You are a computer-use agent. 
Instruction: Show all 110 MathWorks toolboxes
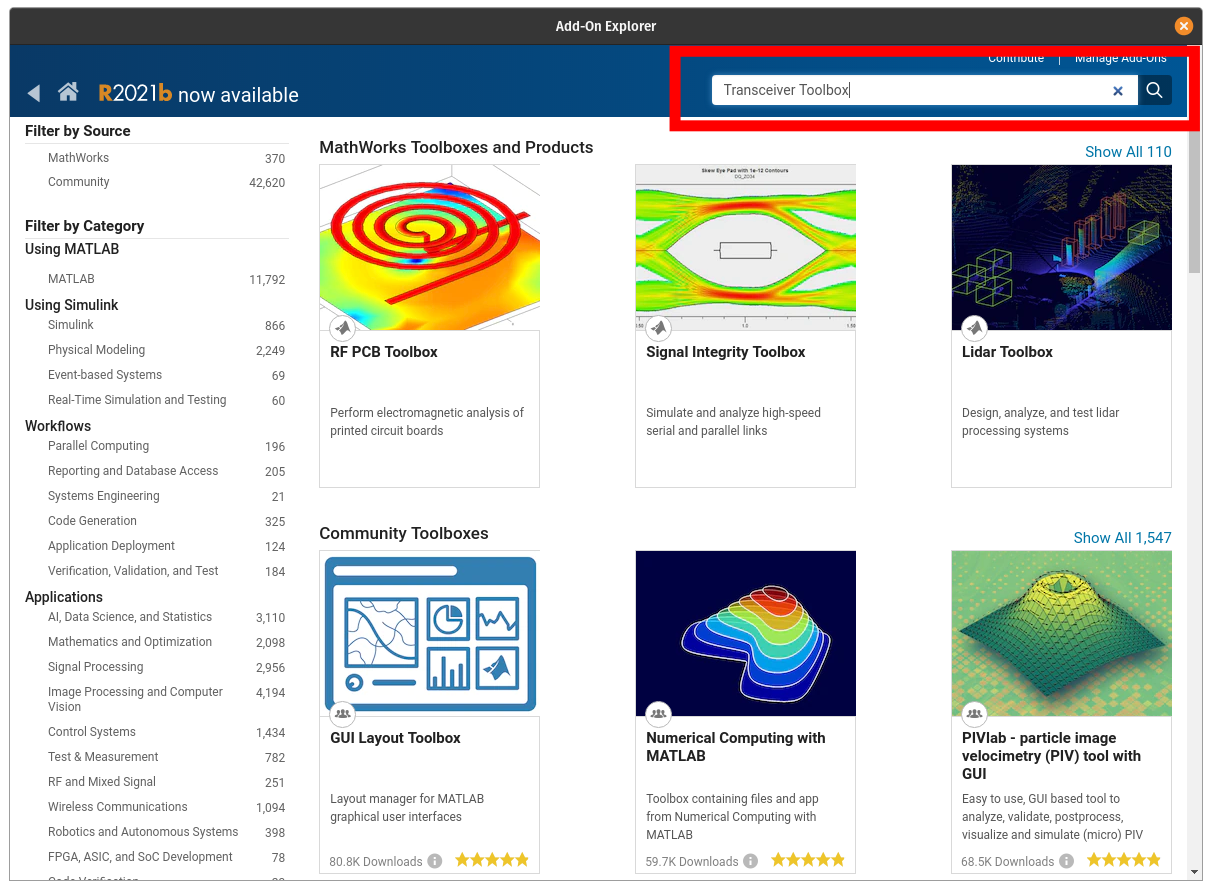point(1128,151)
